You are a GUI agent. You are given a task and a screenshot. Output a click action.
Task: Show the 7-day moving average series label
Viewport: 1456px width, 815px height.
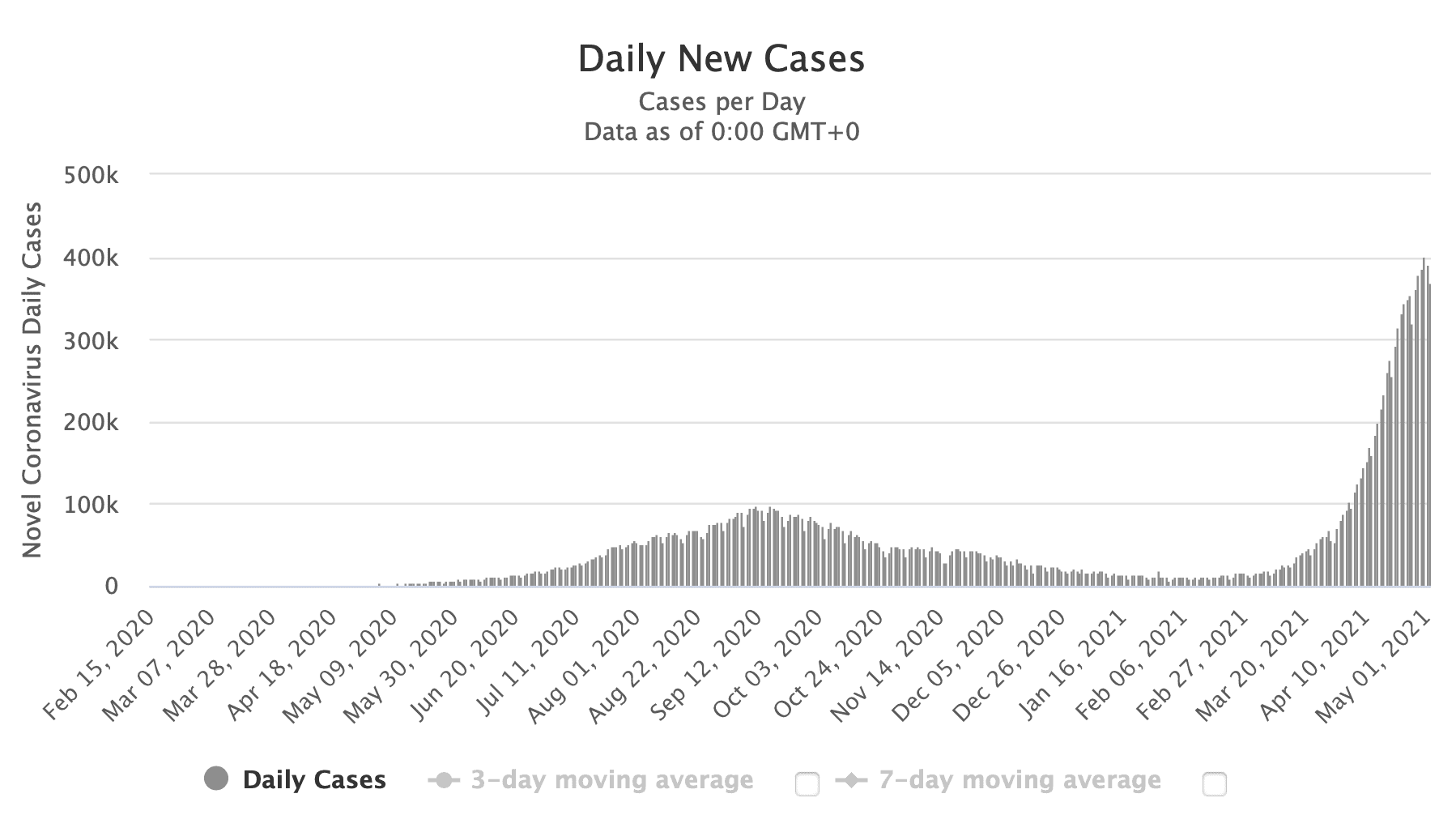[1020, 779]
